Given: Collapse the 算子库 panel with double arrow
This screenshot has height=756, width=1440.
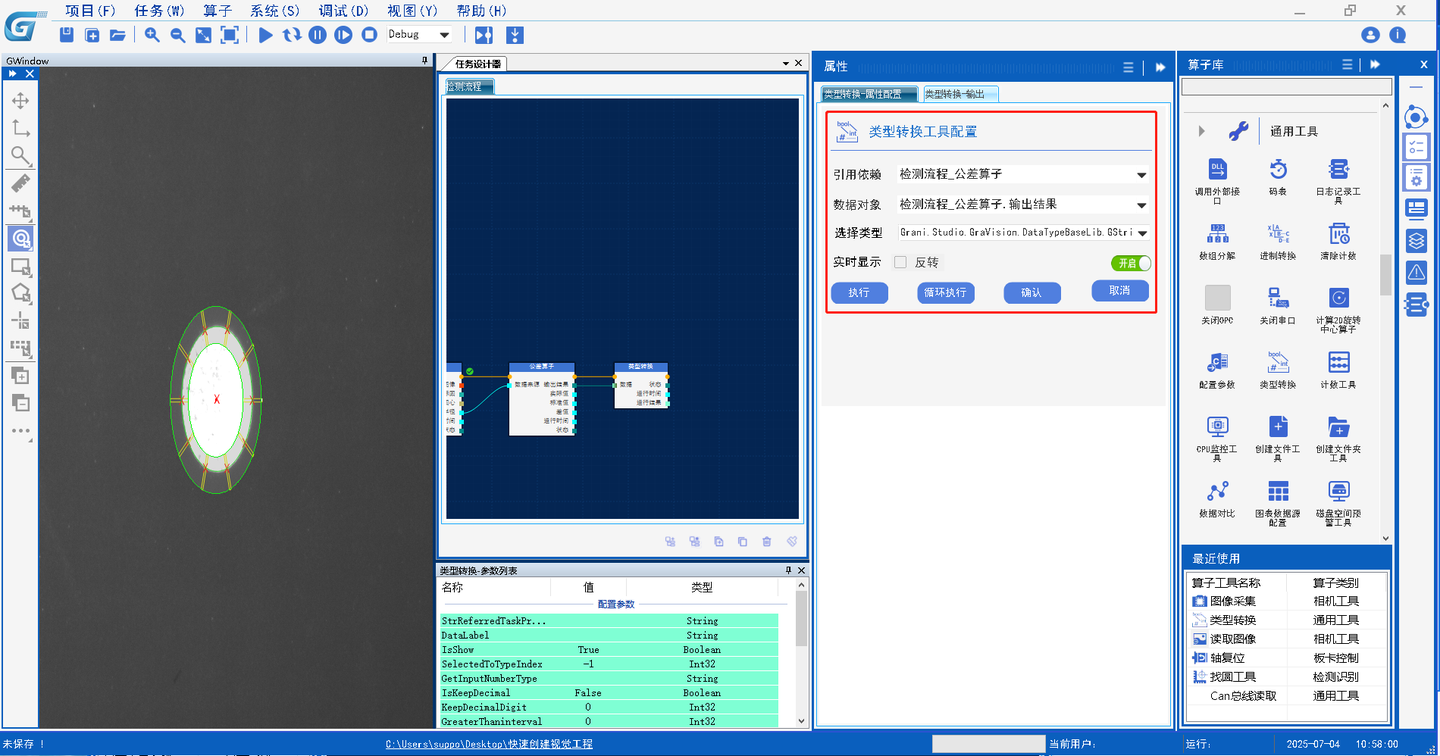Looking at the screenshot, I should coord(1375,65).
